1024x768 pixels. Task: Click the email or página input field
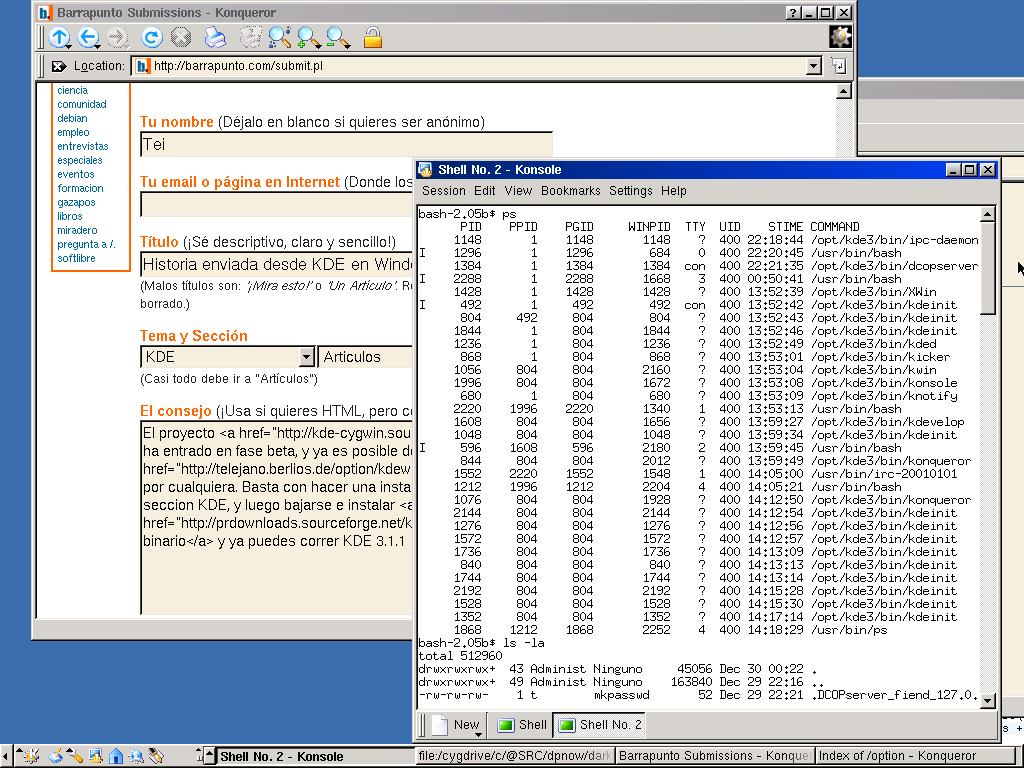[x=278, y=204]
